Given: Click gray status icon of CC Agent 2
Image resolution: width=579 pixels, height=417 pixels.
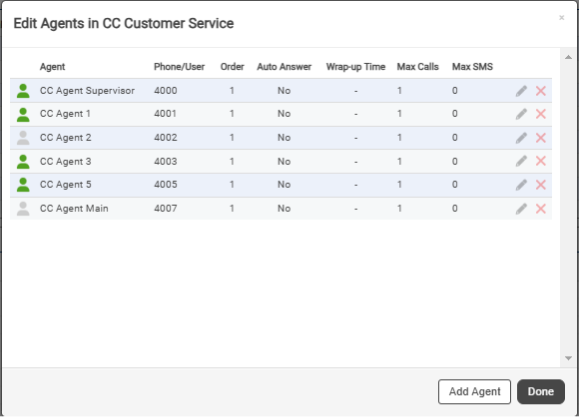Looking at the screenshot, I should click(23, 138).
